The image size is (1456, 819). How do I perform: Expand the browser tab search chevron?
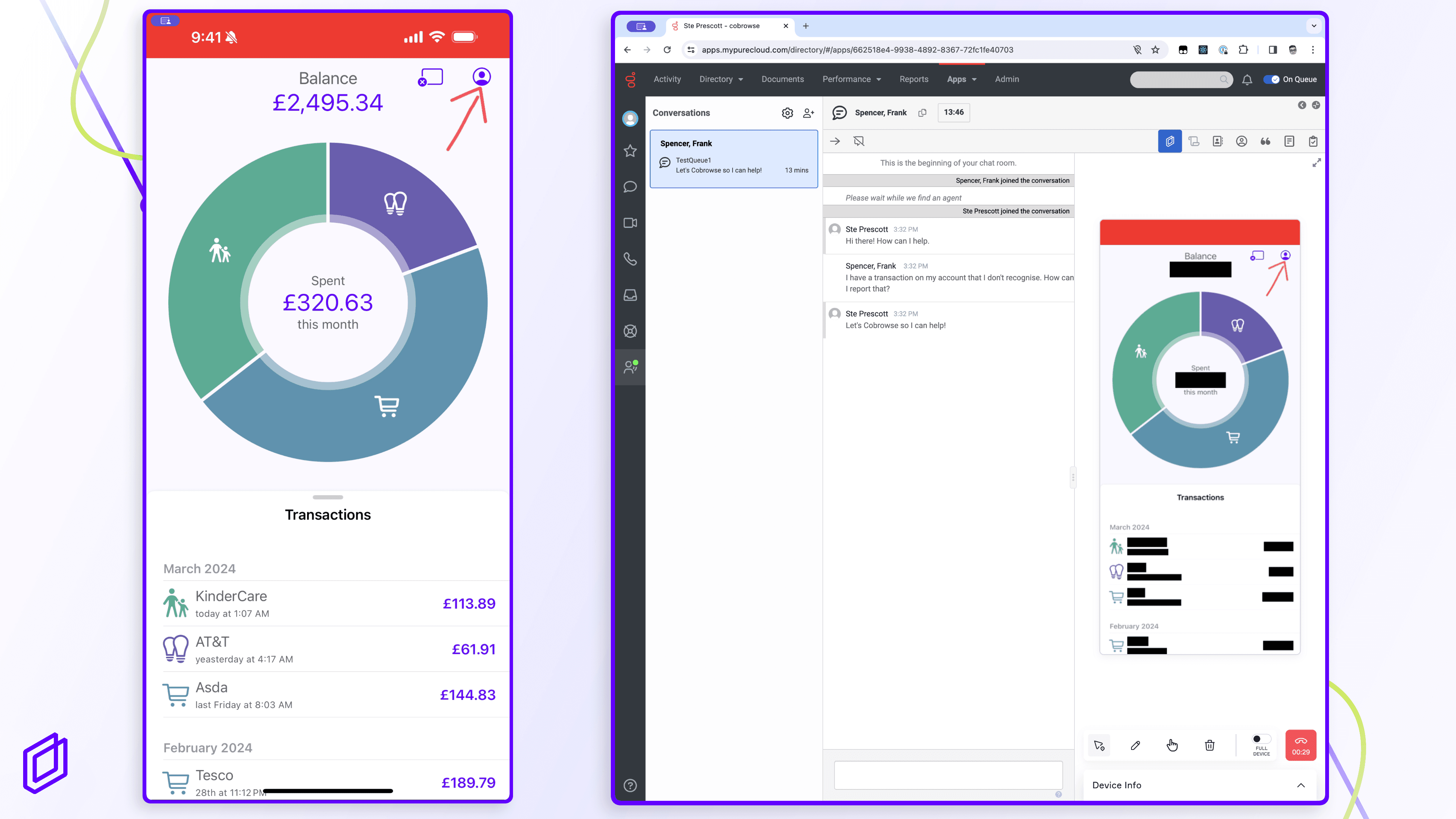1313,26
